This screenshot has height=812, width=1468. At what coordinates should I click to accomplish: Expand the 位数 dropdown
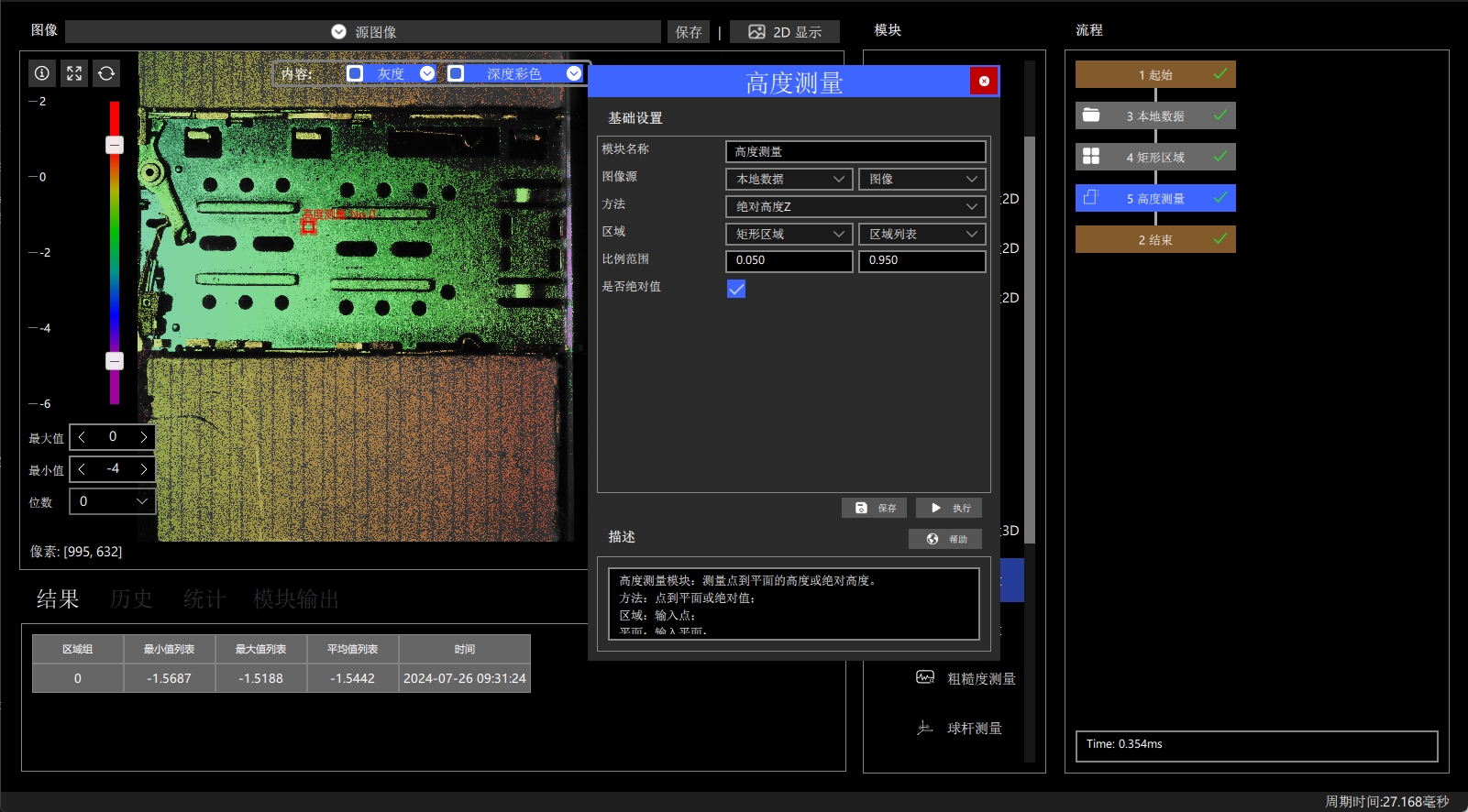coord(113,501)
